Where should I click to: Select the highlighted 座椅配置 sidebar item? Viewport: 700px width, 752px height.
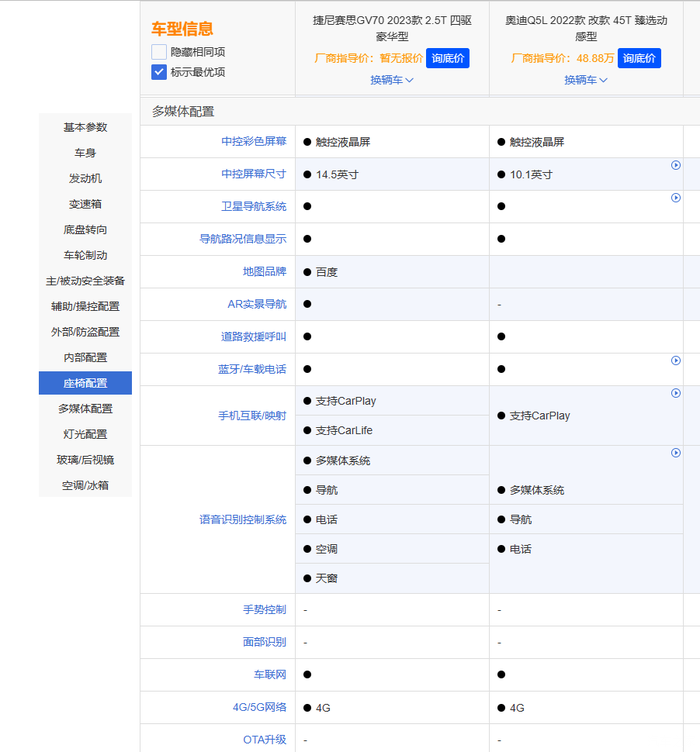pos(85,383)
